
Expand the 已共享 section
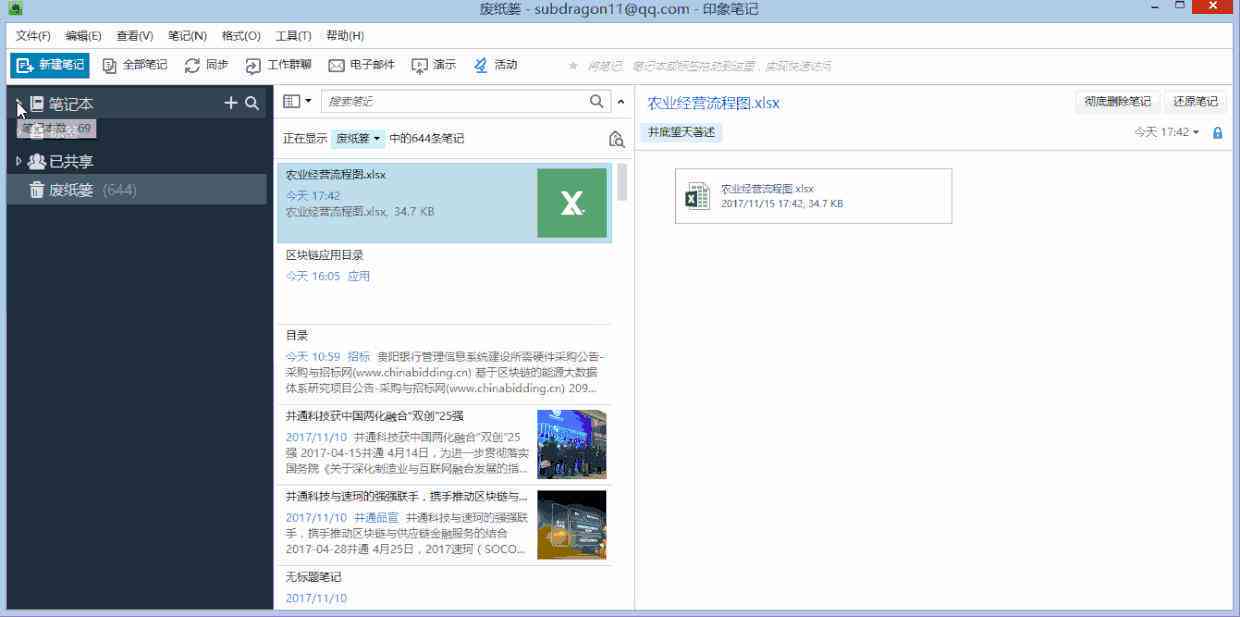[x=18, y=161]
